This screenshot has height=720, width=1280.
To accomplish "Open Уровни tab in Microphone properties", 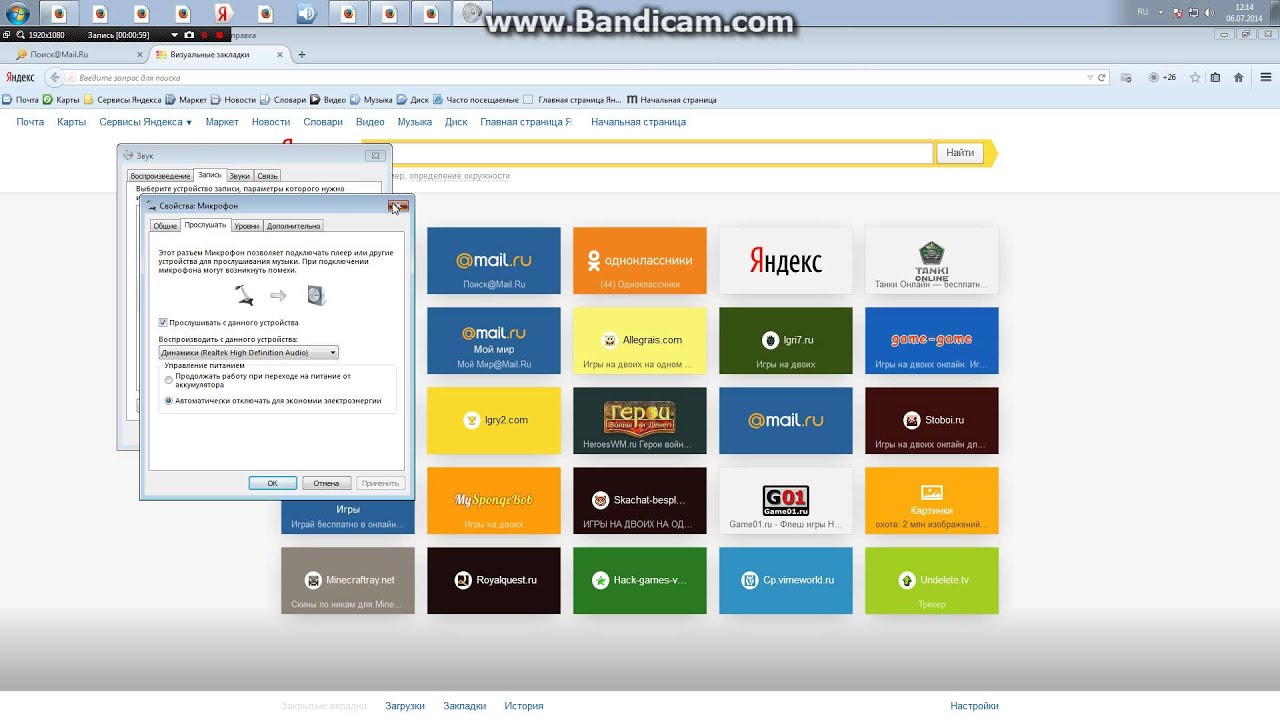I will (247, 226).
